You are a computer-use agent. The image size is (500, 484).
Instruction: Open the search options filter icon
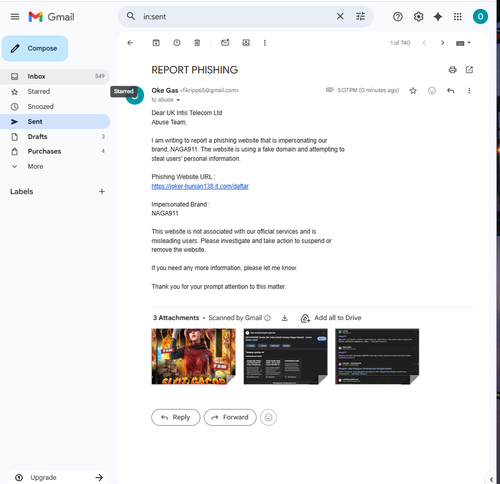(360, 16)
